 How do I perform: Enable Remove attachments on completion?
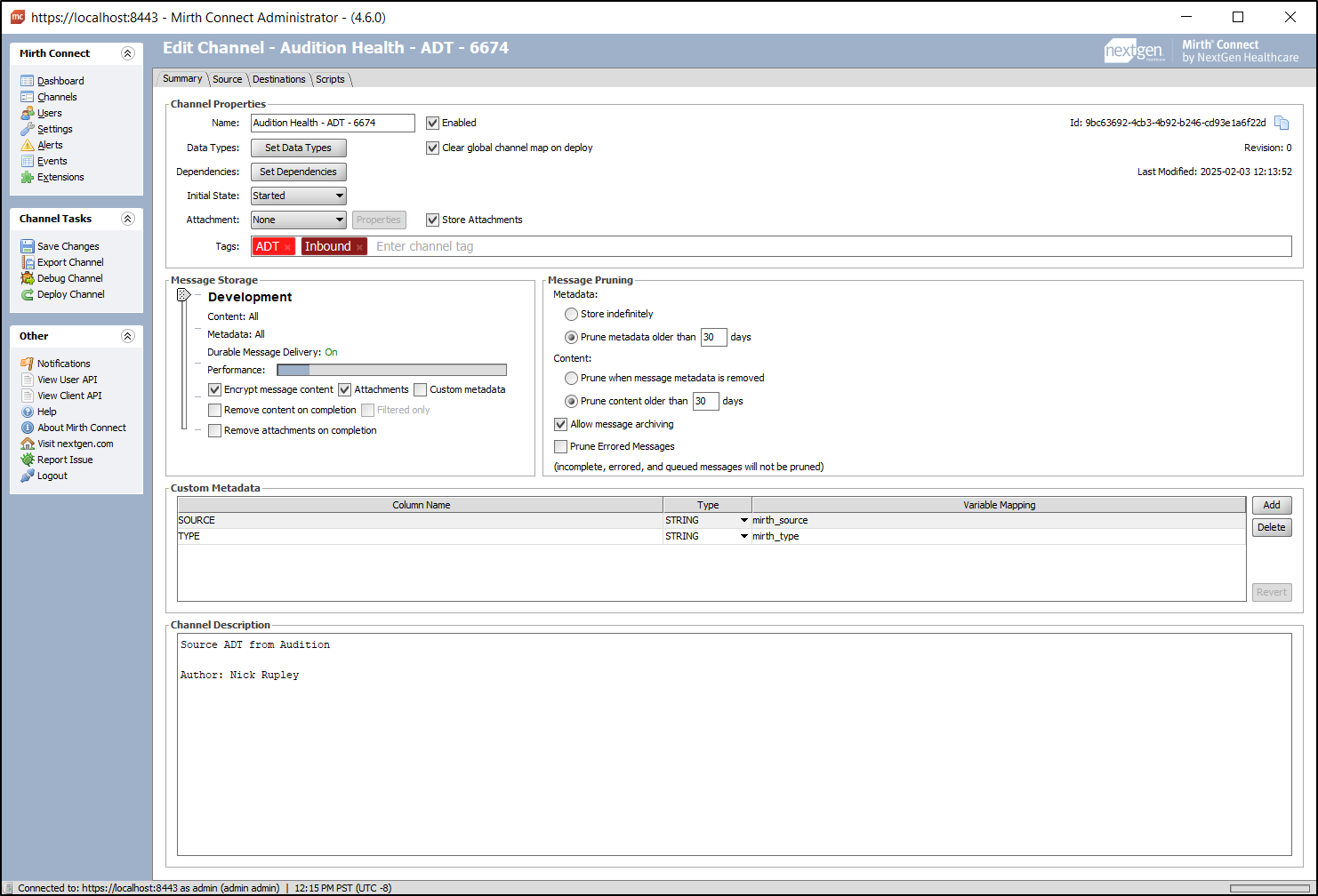pyautogui.click(x=214, y=430)
